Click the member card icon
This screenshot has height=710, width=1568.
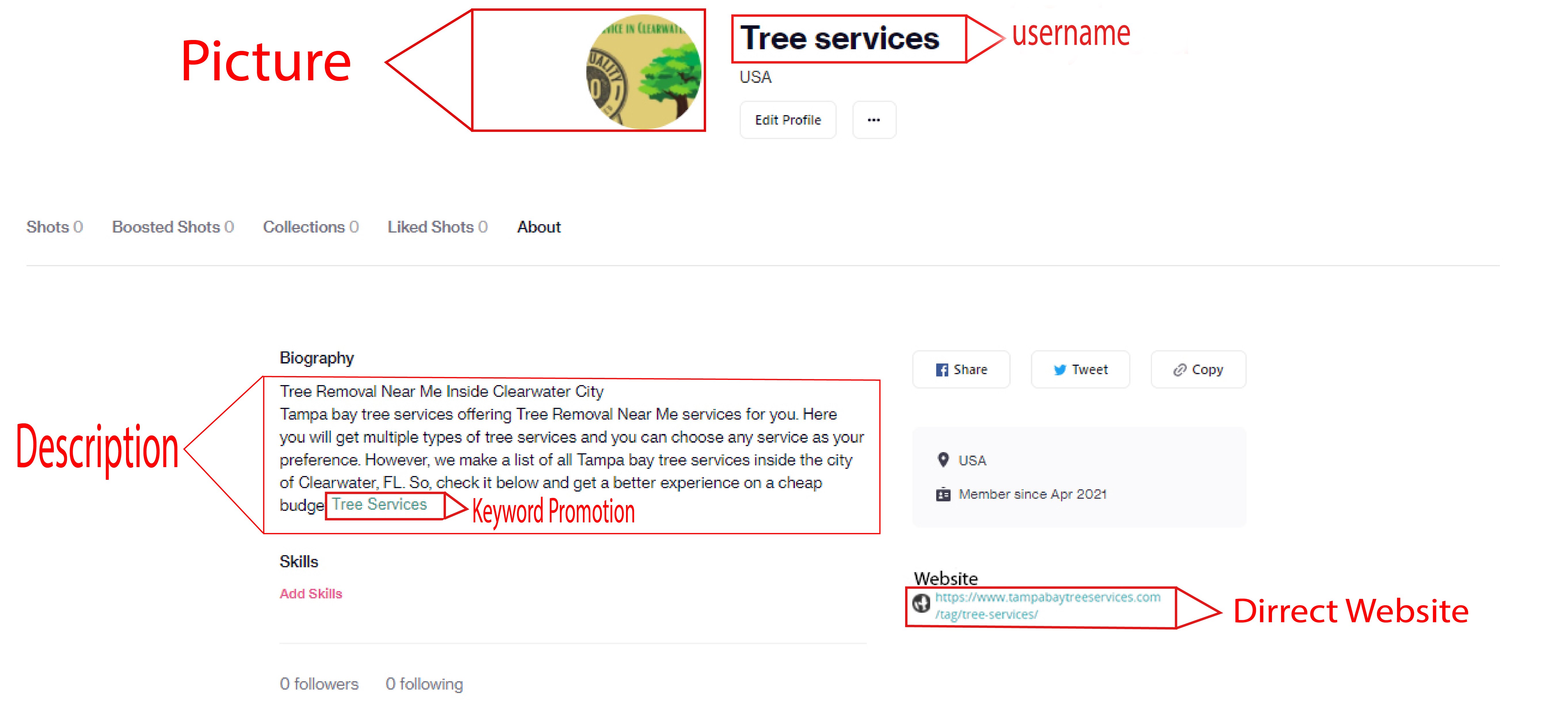[943, 494]
